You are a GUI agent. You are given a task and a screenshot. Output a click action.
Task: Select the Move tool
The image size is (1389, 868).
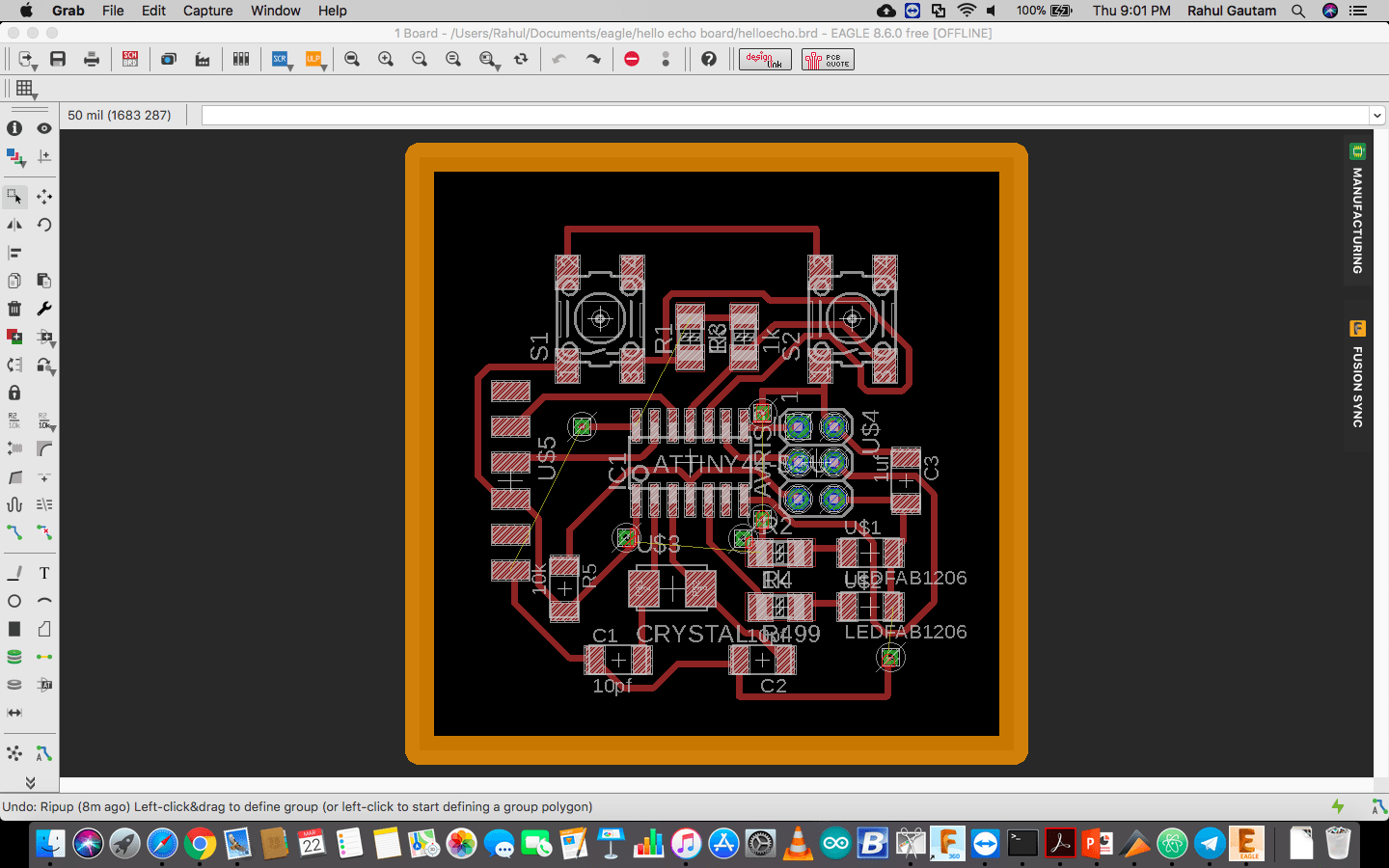44,197
